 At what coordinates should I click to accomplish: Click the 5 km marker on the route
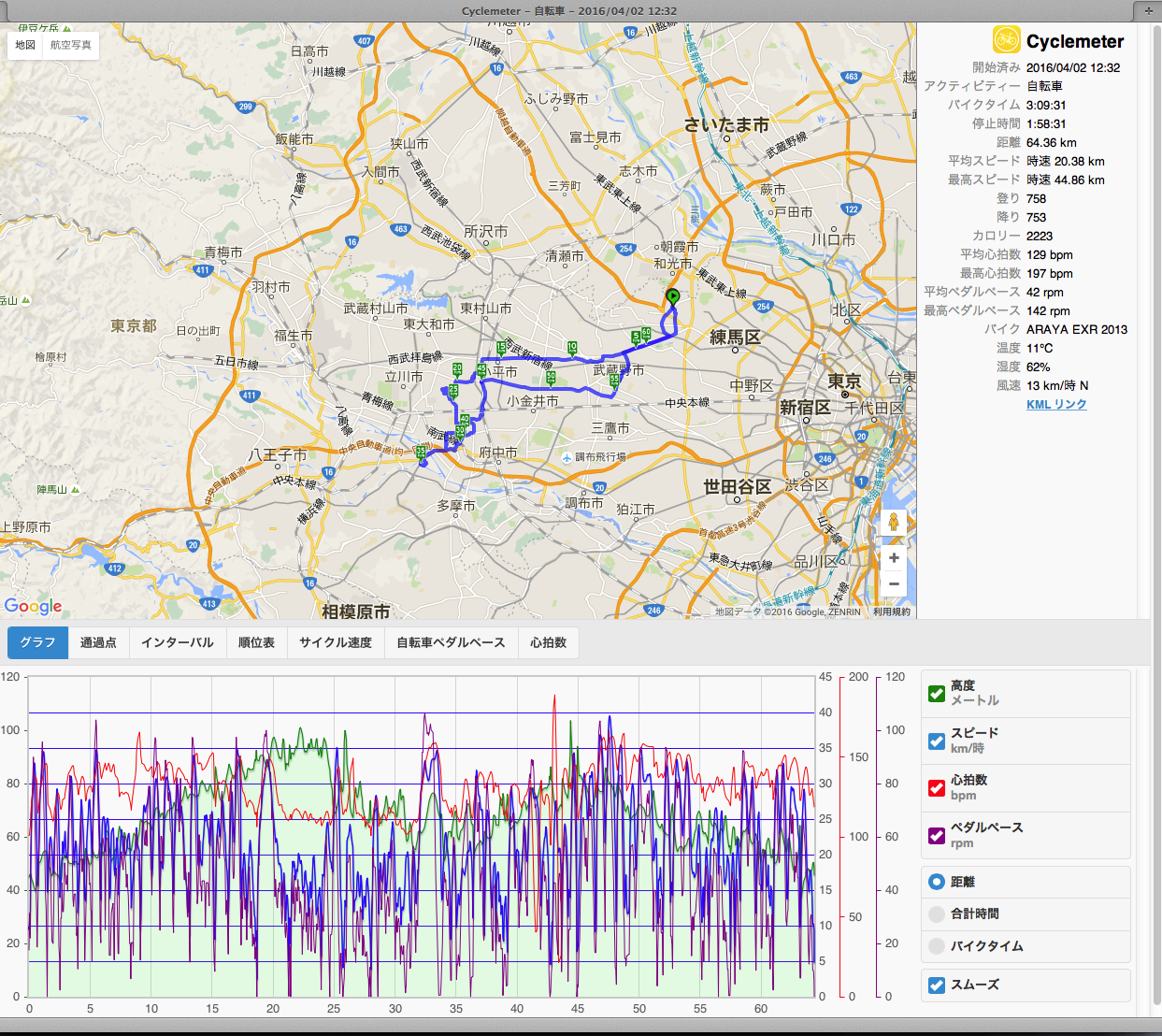(636, 338)
